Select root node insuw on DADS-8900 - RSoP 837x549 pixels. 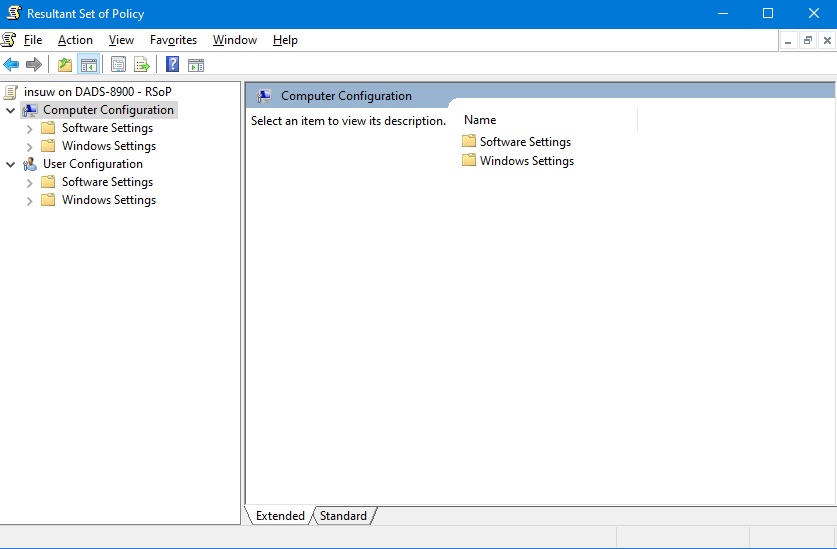tap(98, 92)
